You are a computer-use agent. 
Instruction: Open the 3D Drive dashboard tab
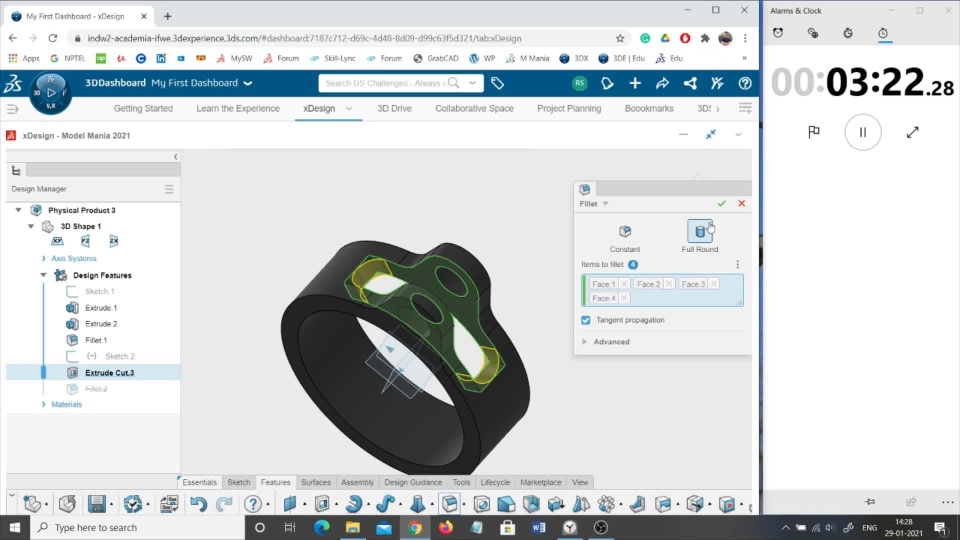point(394,108)
